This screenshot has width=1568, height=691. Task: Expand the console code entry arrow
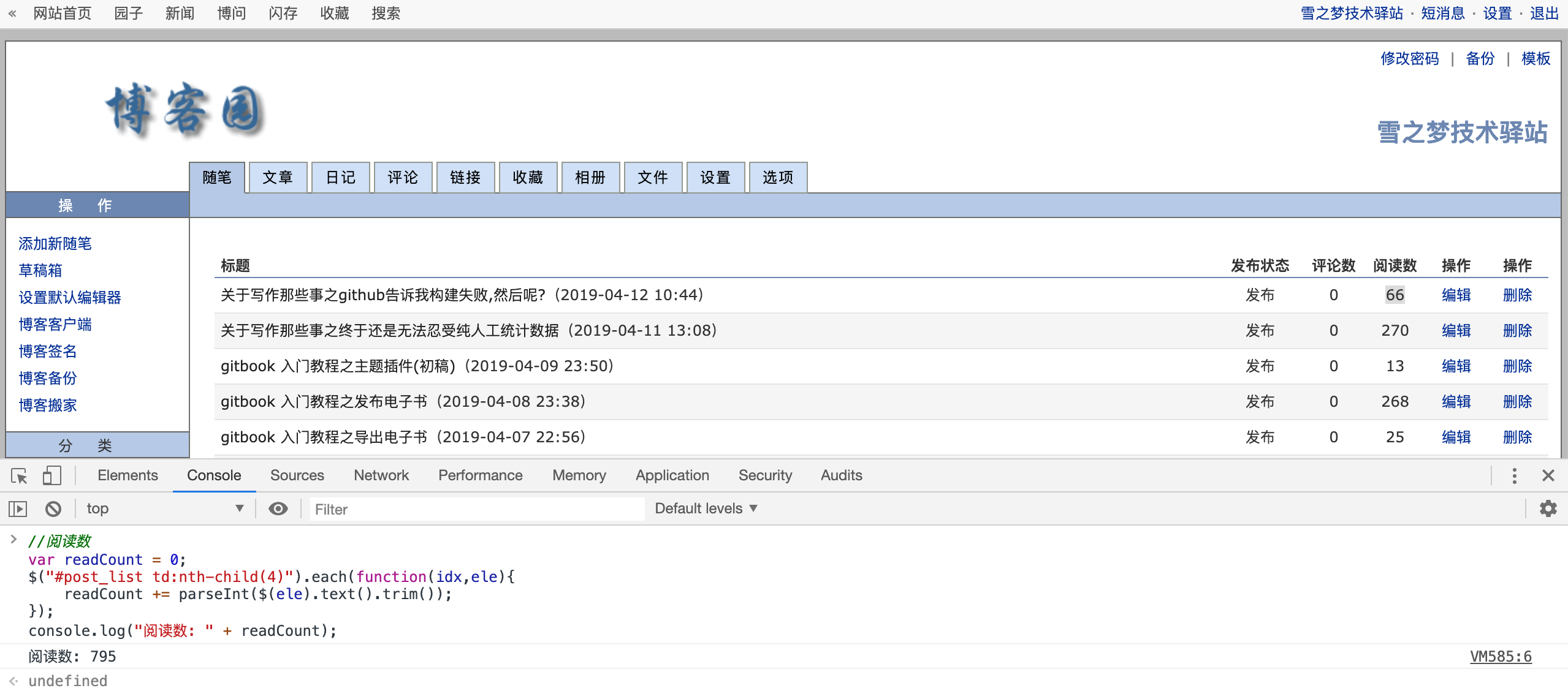point(14,539)
